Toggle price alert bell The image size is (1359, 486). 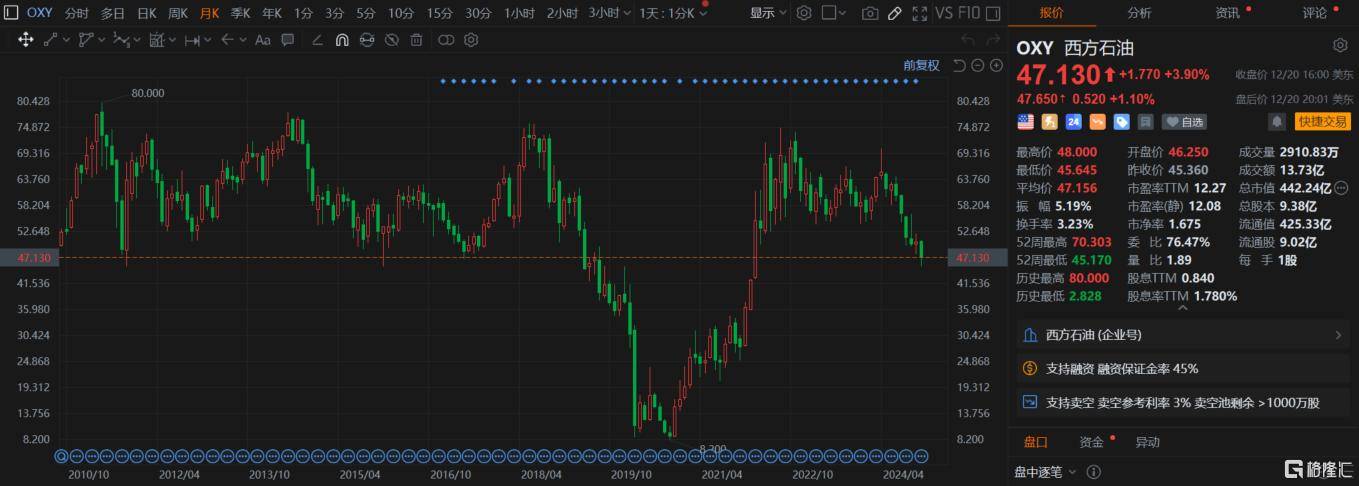(x=1277, y=121)
